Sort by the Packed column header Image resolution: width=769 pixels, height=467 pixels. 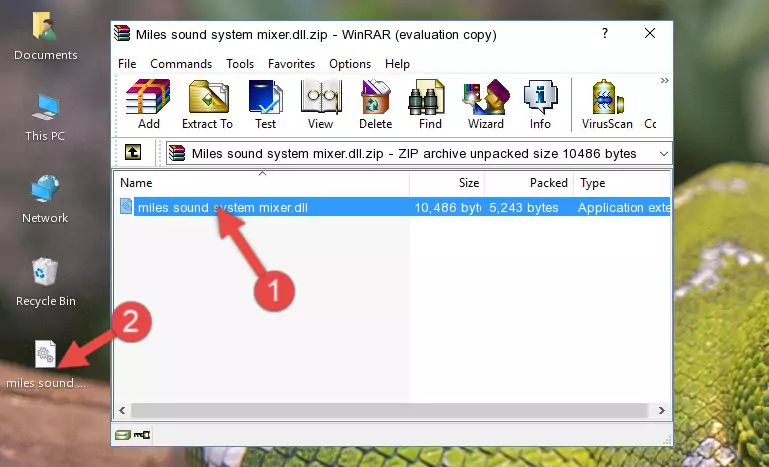(x=529, y=182)
